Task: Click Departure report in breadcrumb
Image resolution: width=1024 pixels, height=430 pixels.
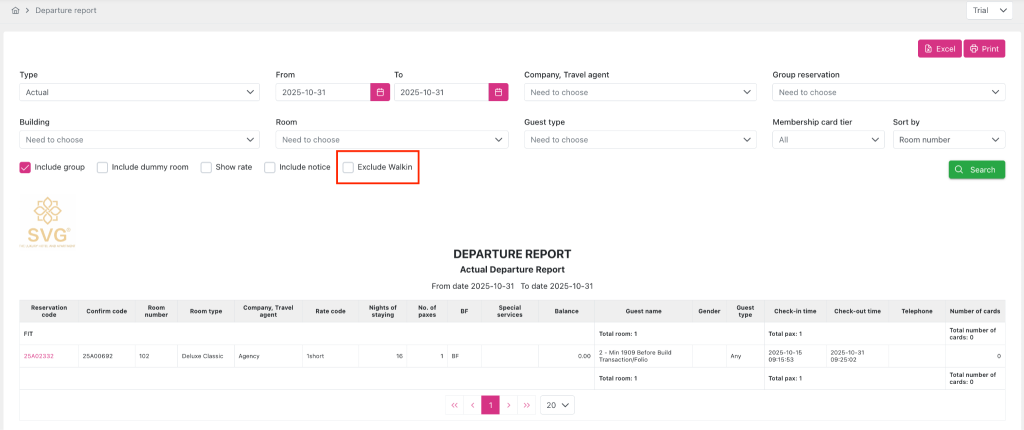Action: [68, 10]
